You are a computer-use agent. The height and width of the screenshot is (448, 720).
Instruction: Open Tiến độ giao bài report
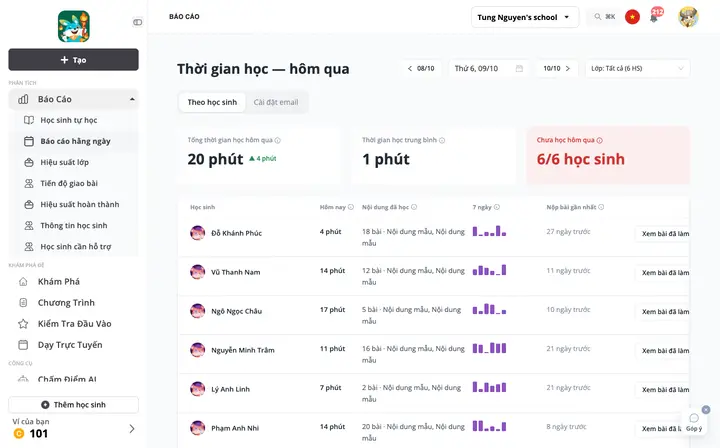[73, 183]
